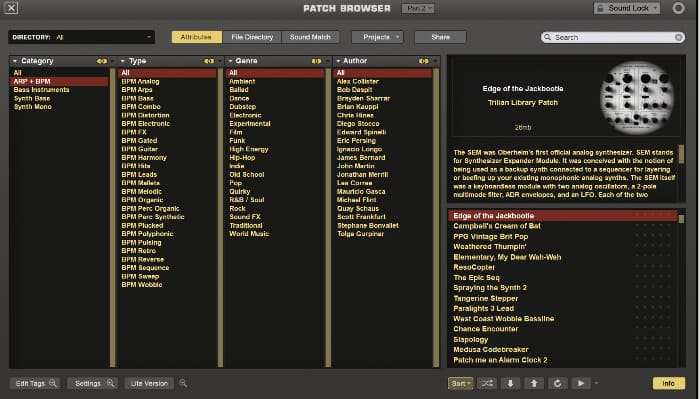This screenshot has width=700, height=399.
Task: Click the refresh icon in bottom toolbar
Action: tap(557, 383)
